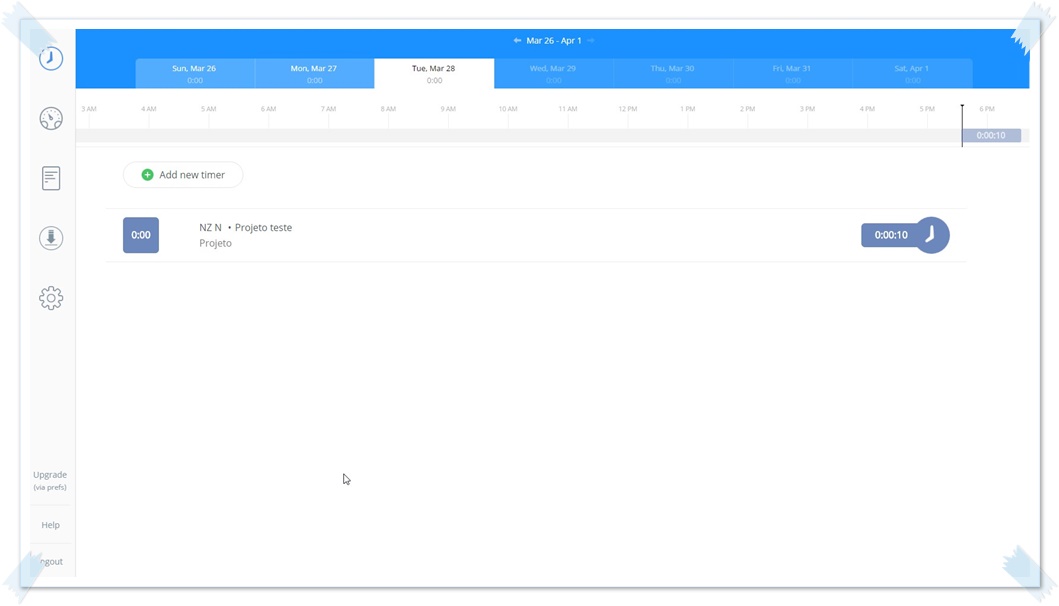Open settings gear icon in sidebar
Viewport: 1059px width, 606px height.
point(51,298)
